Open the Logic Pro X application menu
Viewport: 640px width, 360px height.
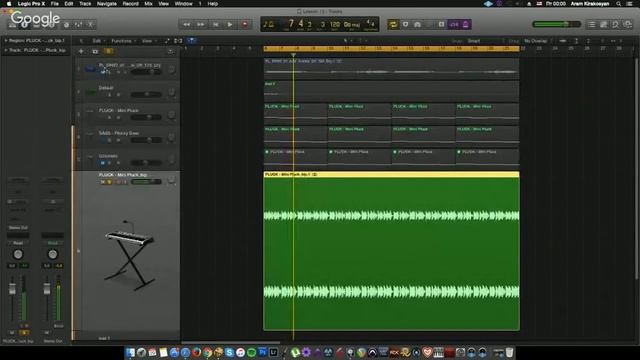pyautogui.click(x=31, y=4)
